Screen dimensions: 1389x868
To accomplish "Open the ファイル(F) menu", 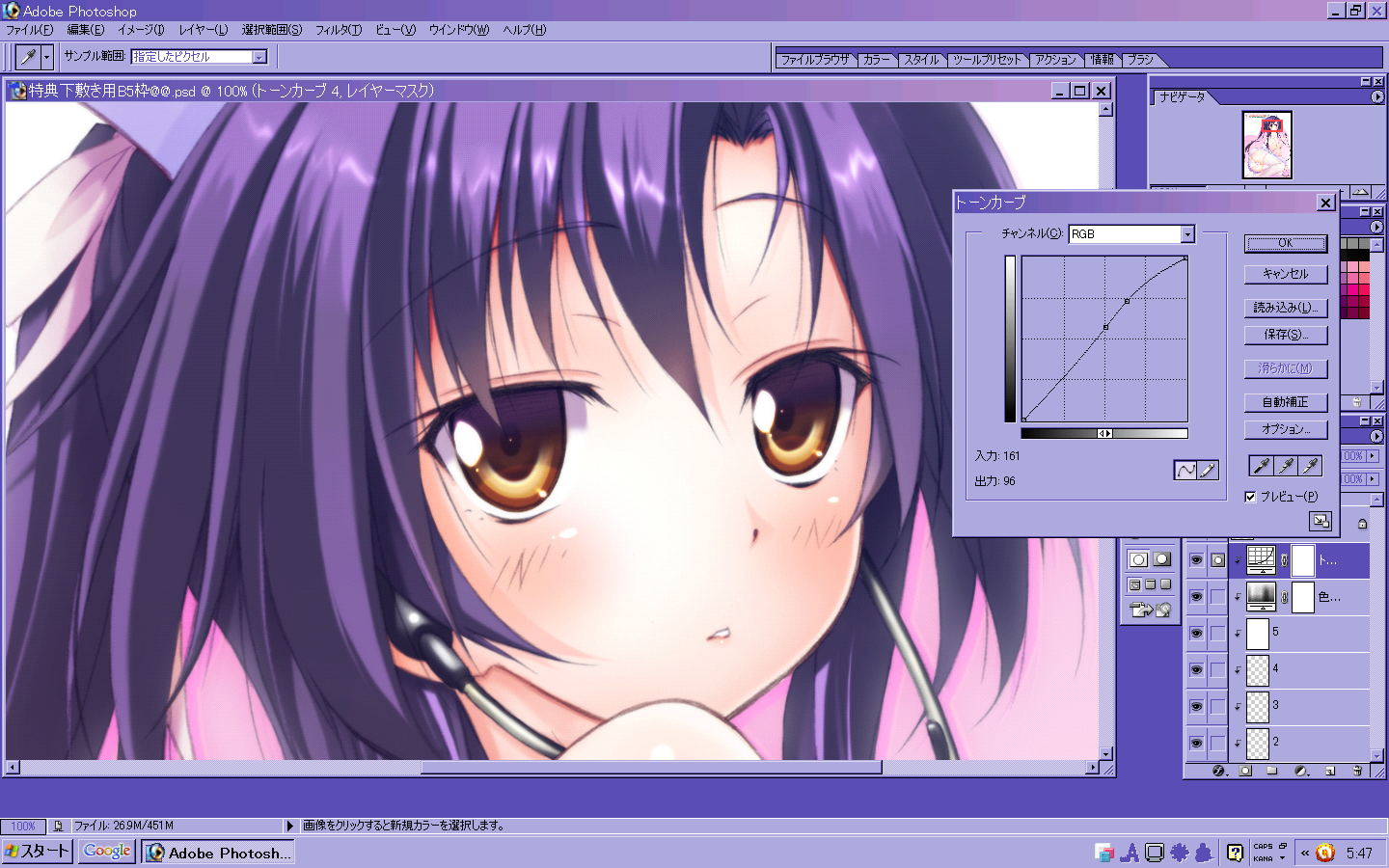I will 30,30.
